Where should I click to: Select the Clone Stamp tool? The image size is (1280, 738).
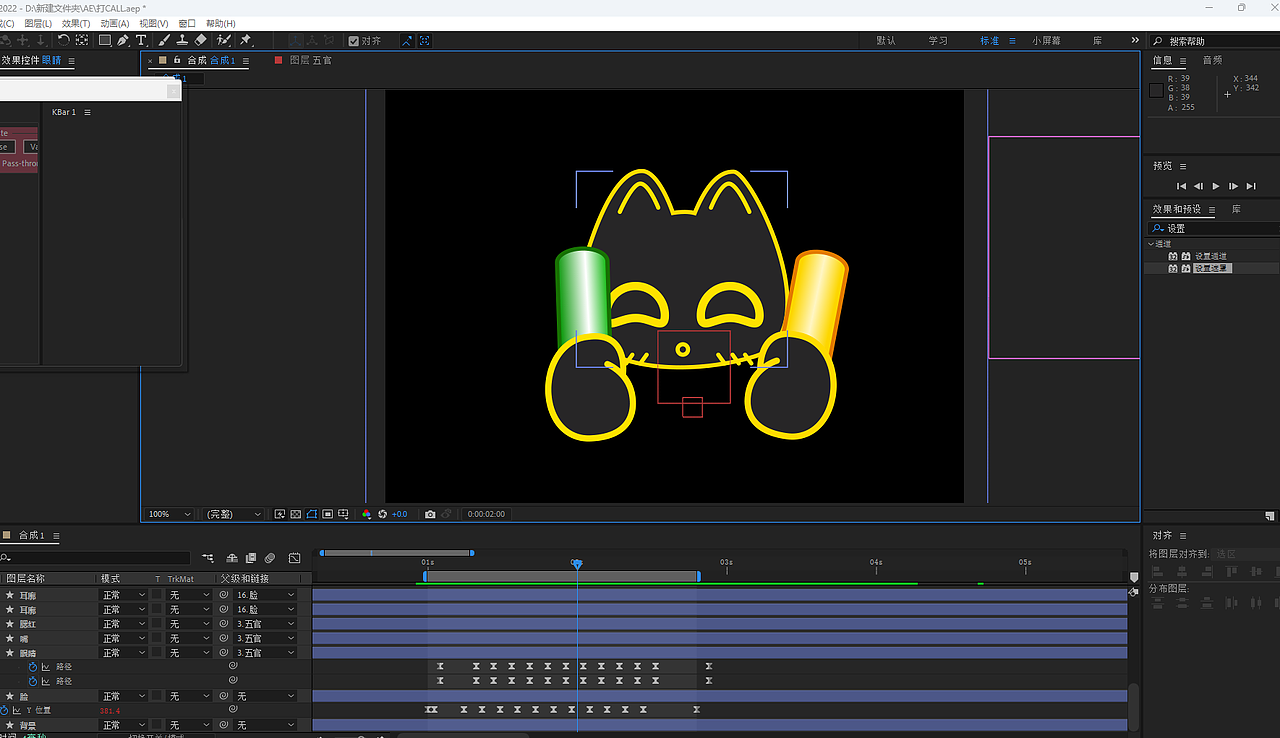pos(182,41)
